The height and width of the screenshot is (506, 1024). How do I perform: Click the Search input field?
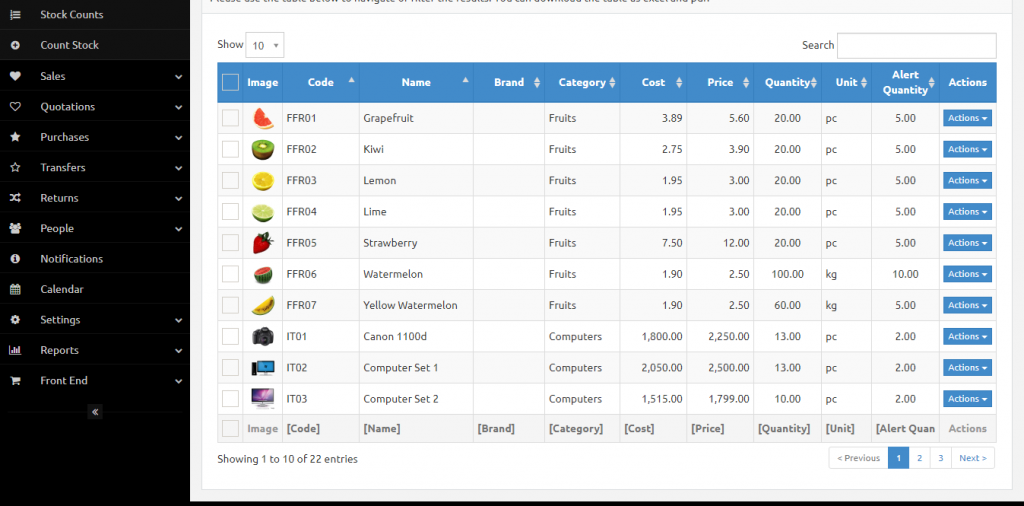pos(917,46)
